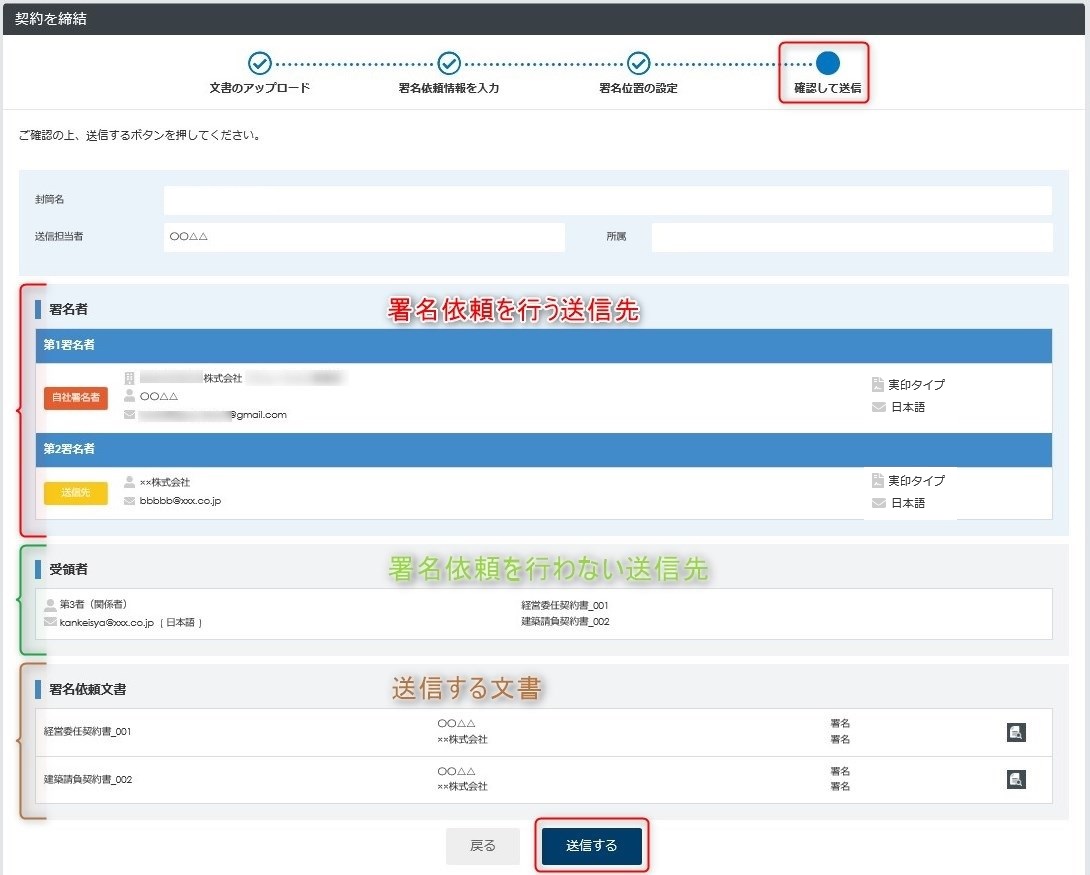Click mail icon beside bbbbb@xxx.co.jp
The image size is (1090, 875).
pyautogui.click(x=129, y=501)
